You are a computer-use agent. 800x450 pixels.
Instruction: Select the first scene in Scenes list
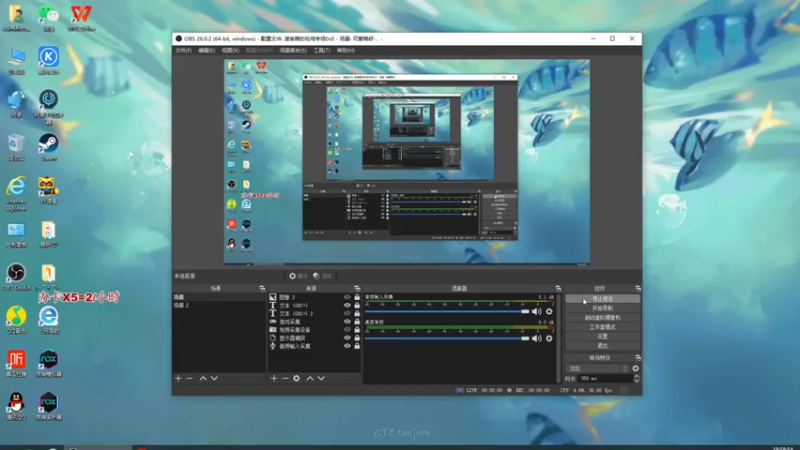coord(219,297)
